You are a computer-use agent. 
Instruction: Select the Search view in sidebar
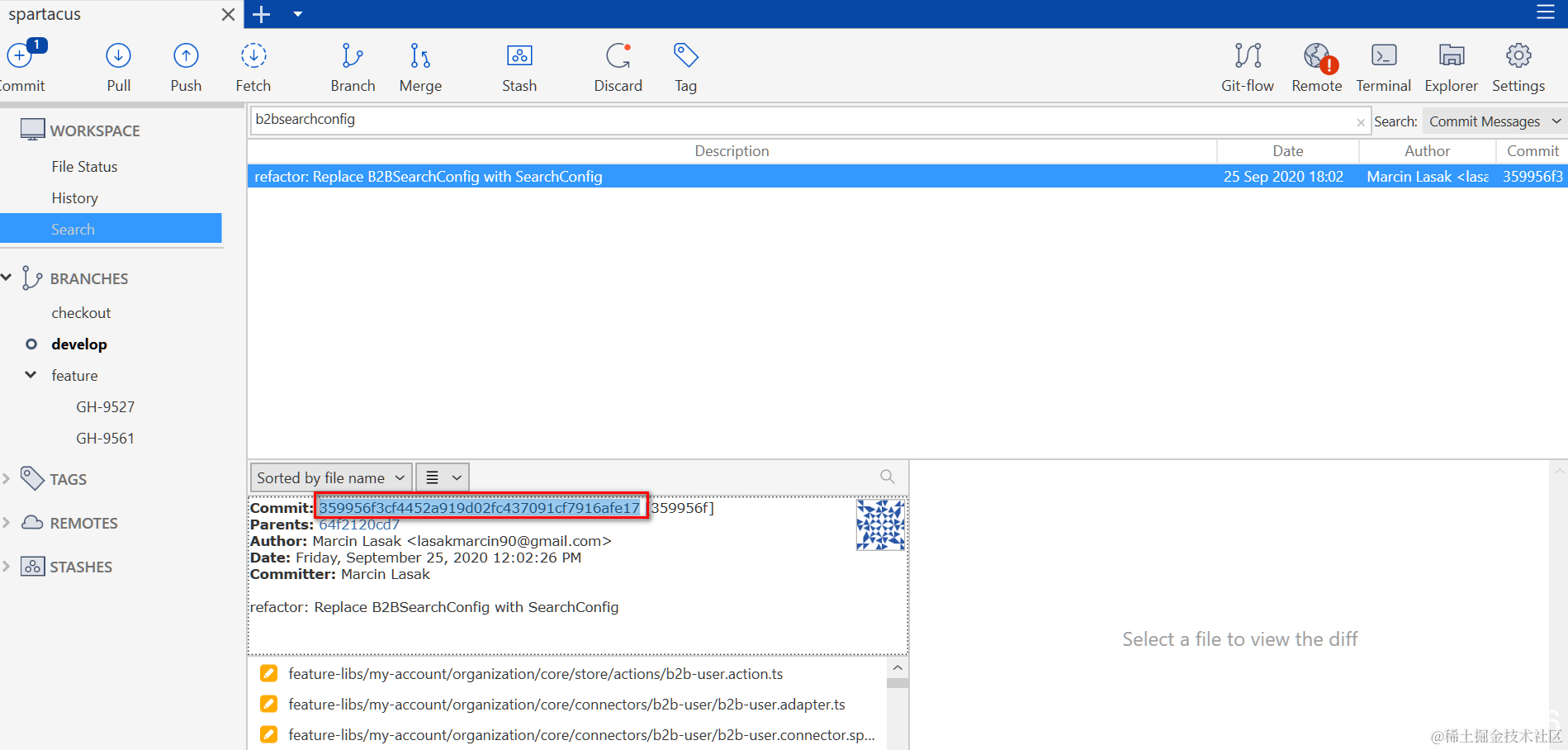pos(111,229)
